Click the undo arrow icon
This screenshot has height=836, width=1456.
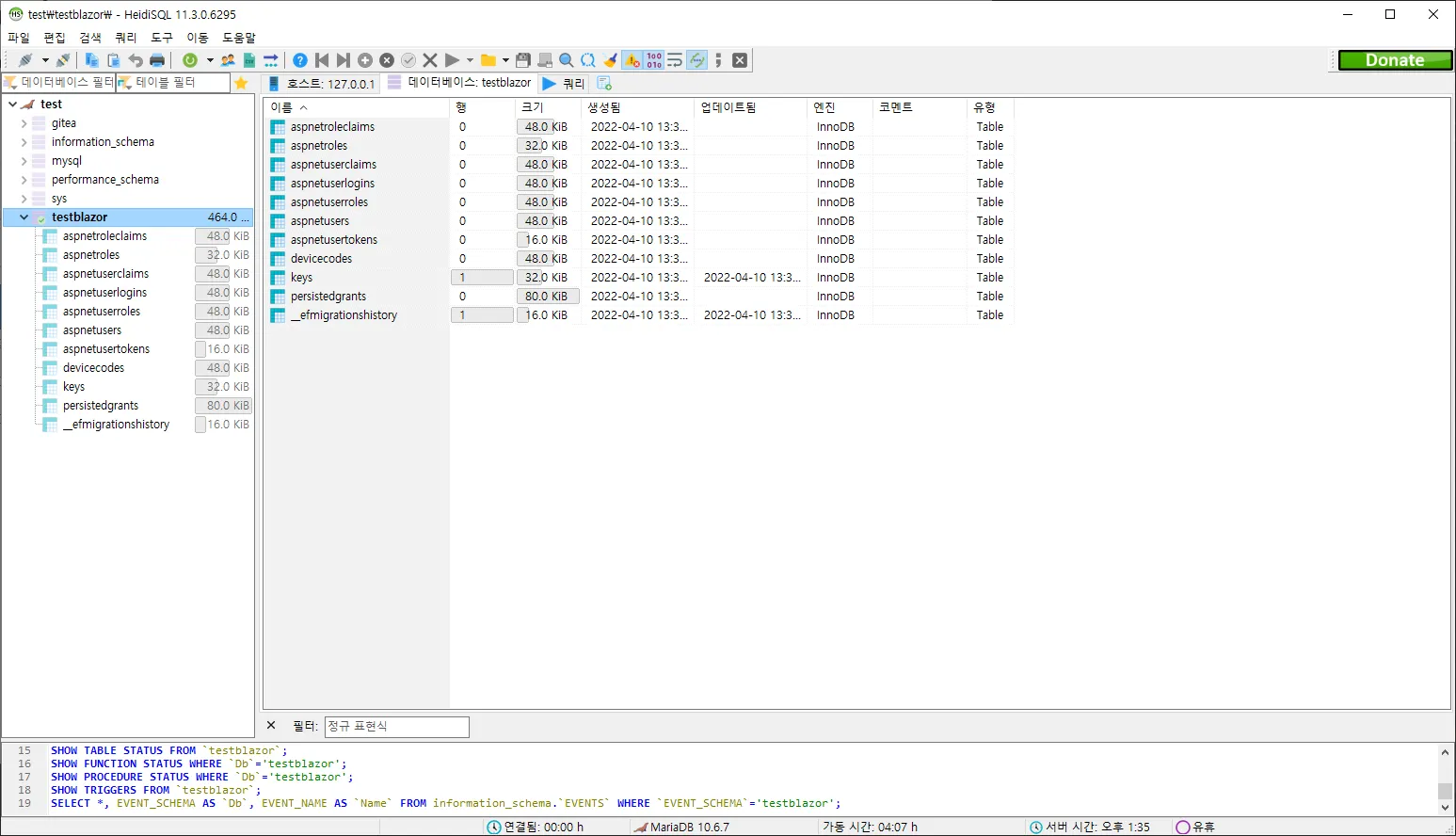(136, 60)
